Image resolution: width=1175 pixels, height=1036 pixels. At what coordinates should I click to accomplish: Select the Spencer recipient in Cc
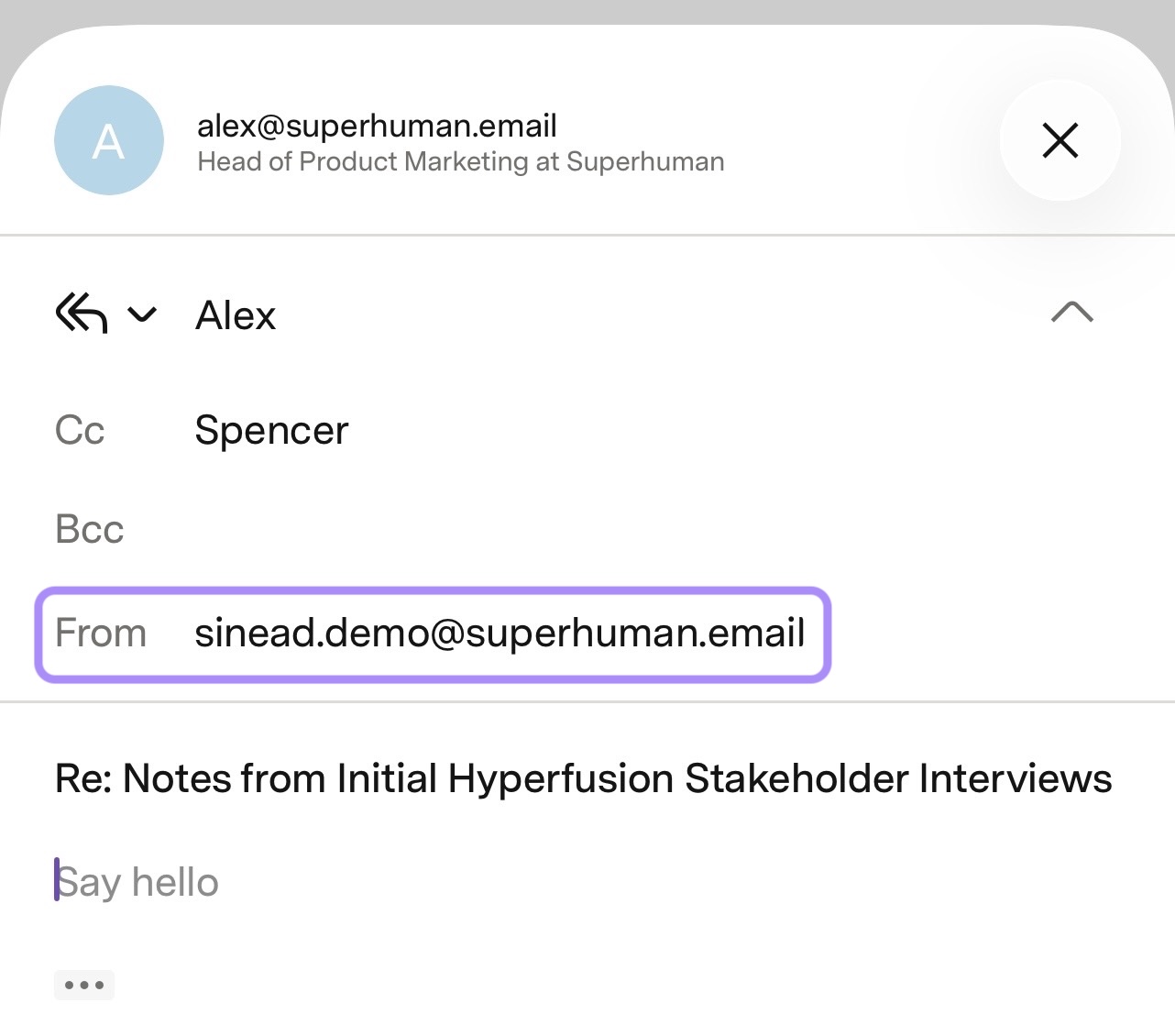tap(272, 430)
